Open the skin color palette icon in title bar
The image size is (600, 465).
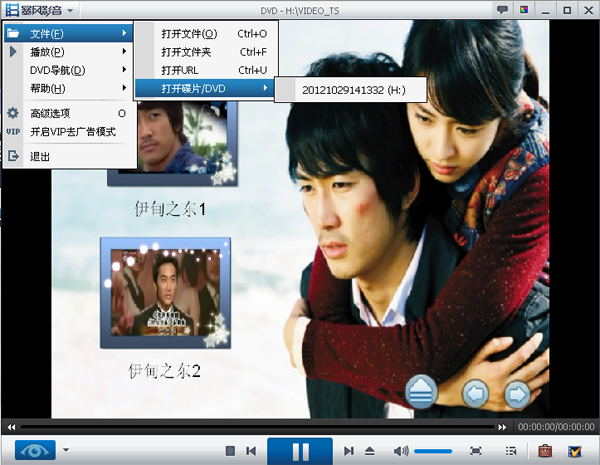[523, 10]
